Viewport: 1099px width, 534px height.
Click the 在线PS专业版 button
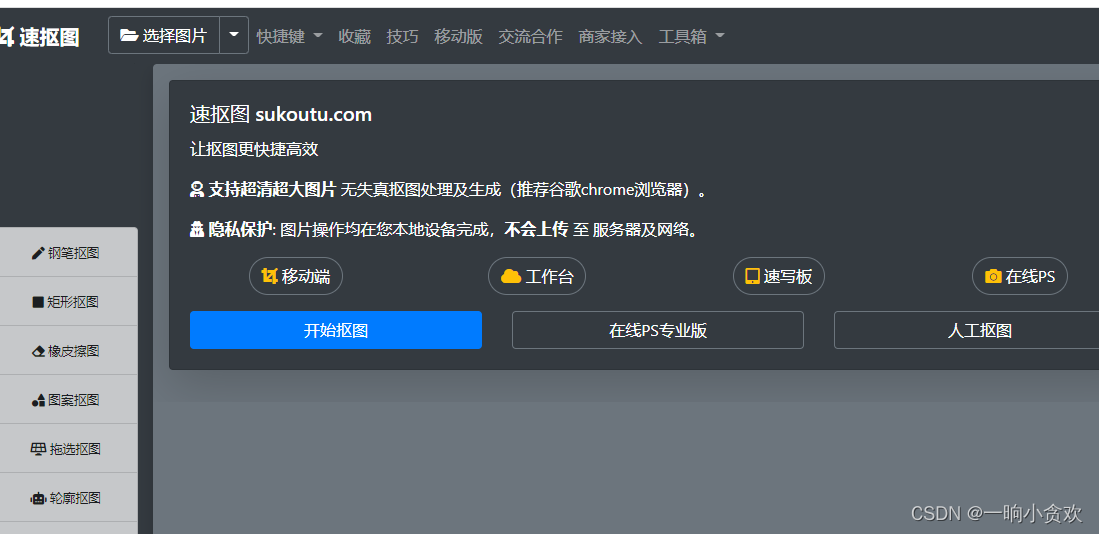[x=657, y=330]
